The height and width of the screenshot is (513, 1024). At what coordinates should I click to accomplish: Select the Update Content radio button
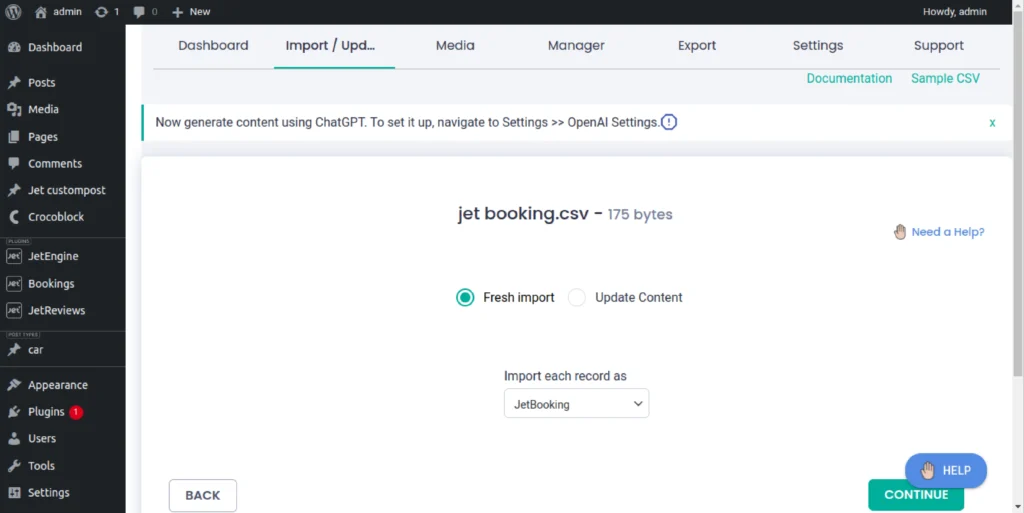pyautogui.click(x=577, y=297)
